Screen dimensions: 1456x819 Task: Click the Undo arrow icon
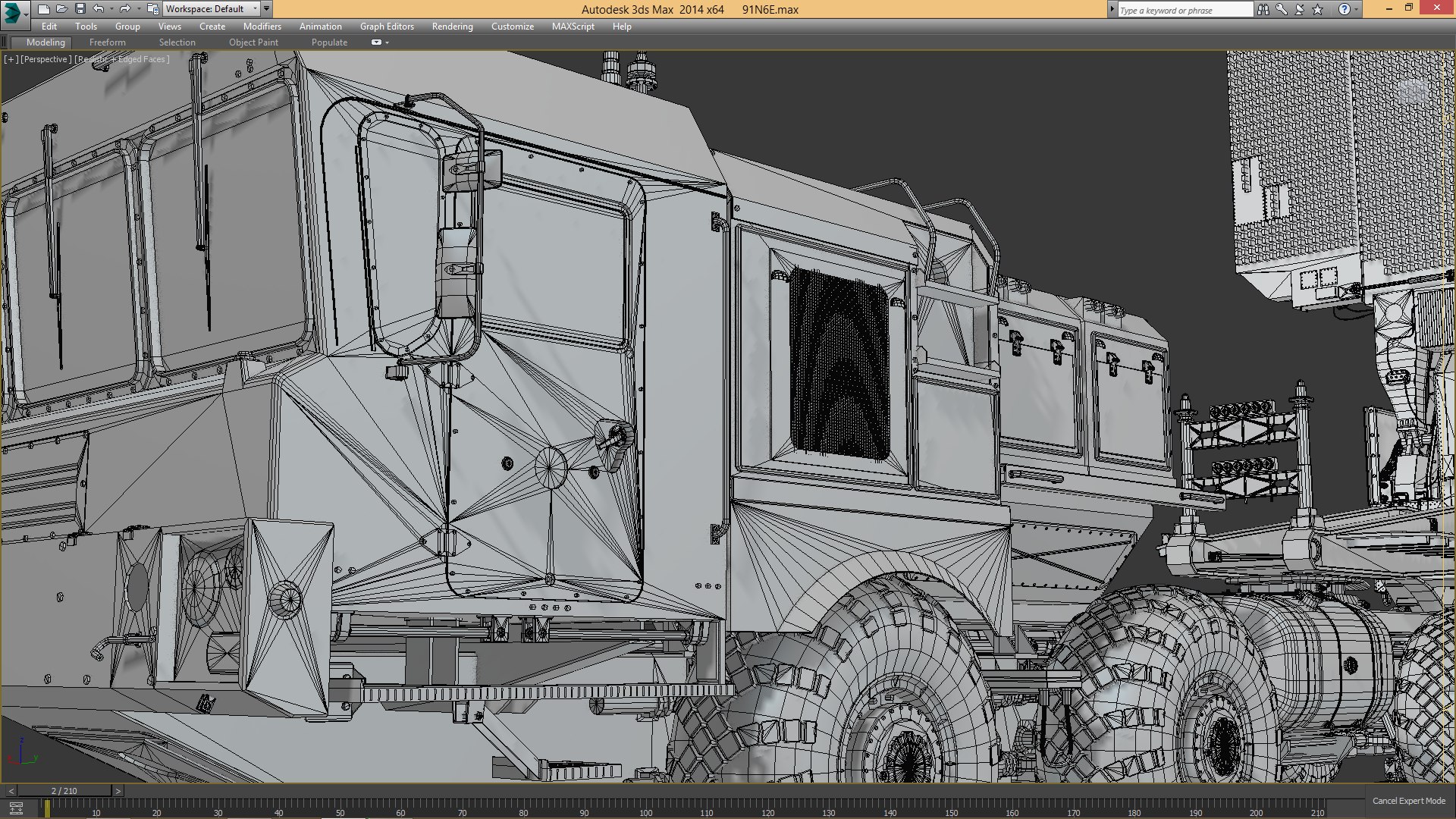pyautogui.click(x=99, y=9)
